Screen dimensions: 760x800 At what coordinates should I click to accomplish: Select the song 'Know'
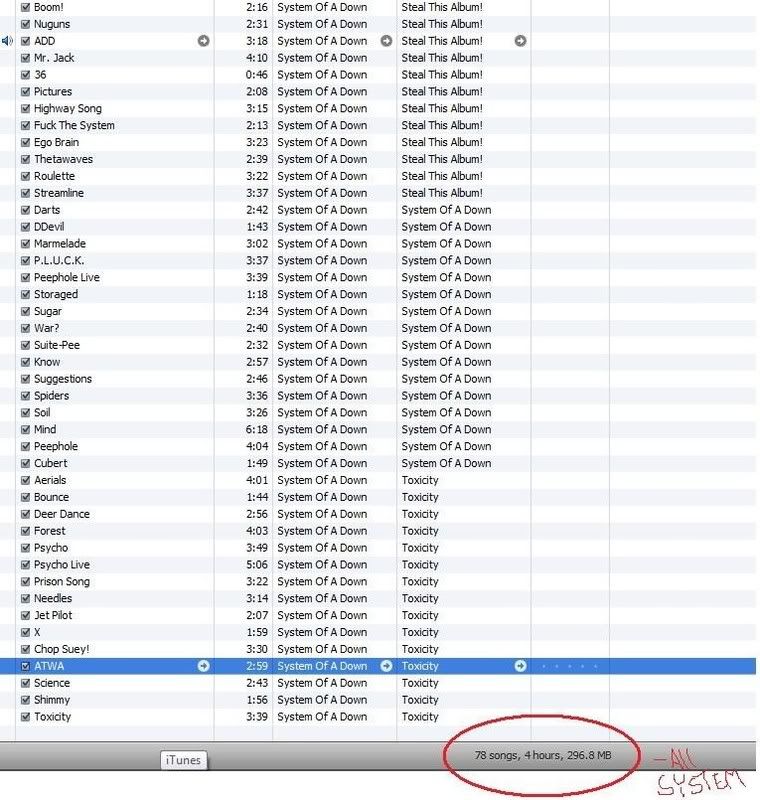point(47,362)
